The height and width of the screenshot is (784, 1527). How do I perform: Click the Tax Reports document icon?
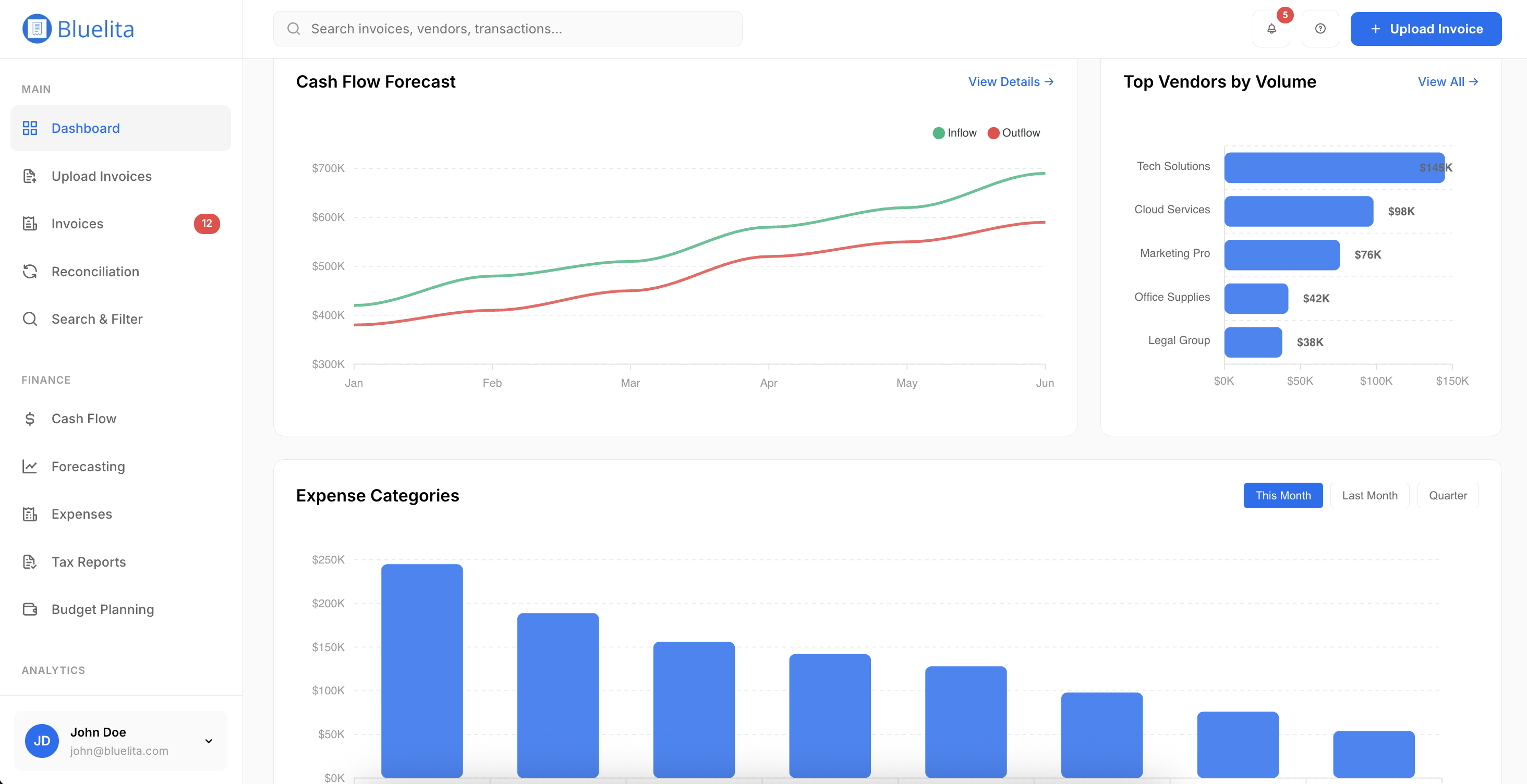30,562
